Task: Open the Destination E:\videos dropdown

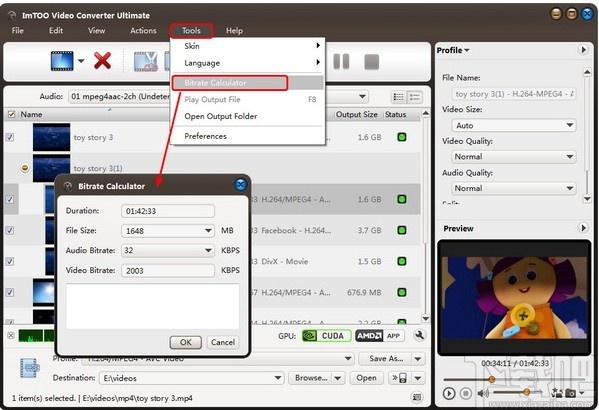Action: [278, 378]
